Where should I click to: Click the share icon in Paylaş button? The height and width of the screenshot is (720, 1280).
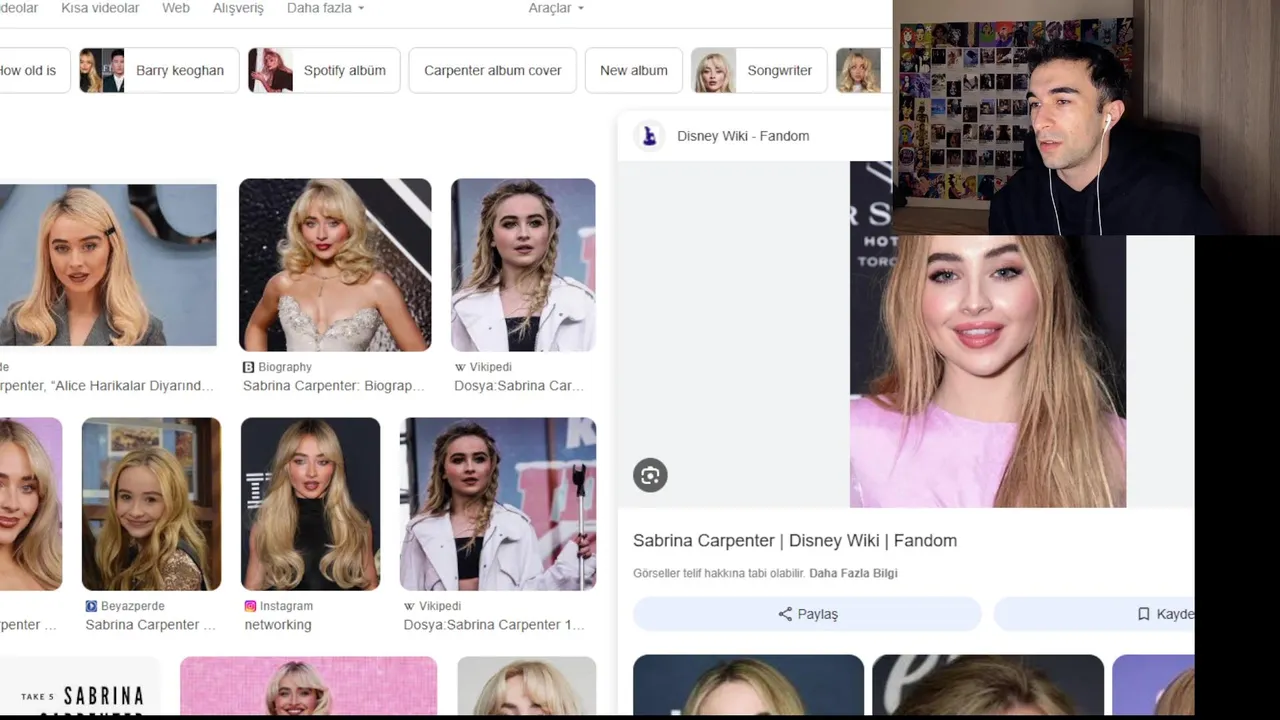click(x=785, y=614)
